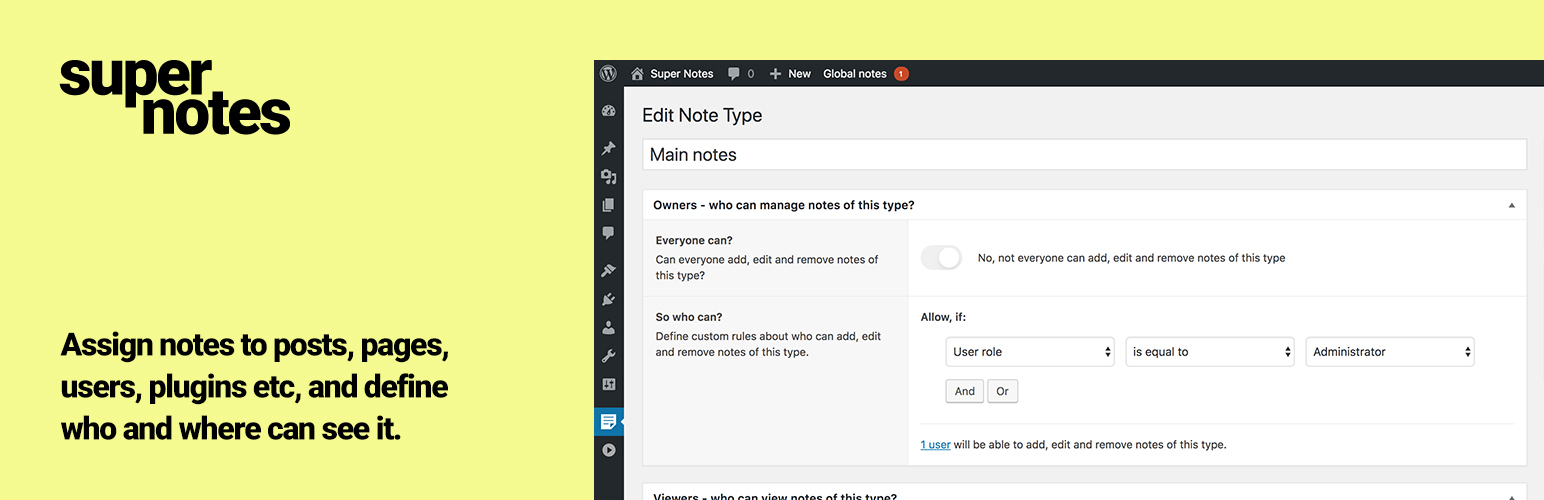1544x500 pixels.
Task: Click the 'Everyone can?' label
Action: (694, 241)
